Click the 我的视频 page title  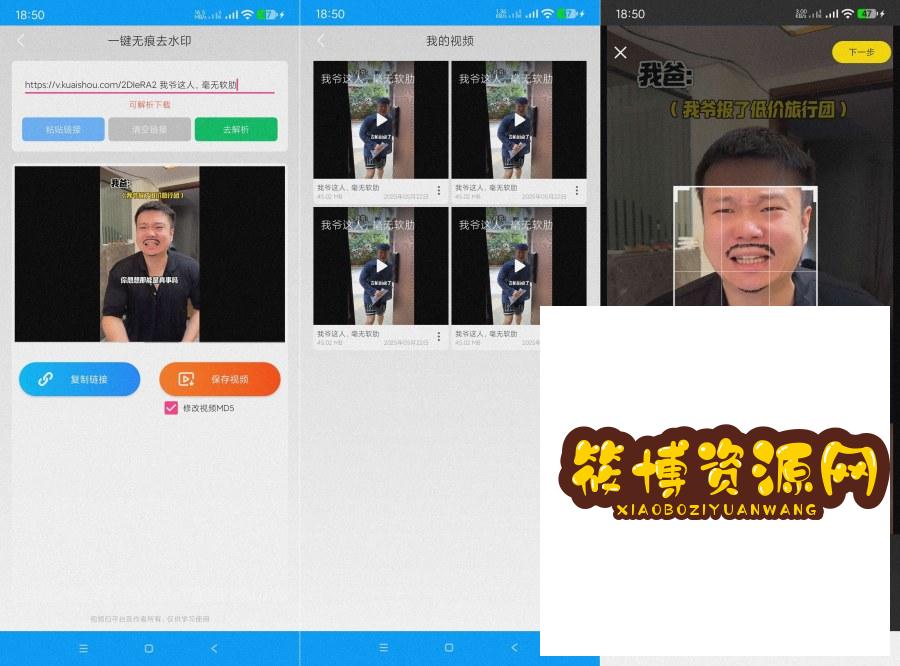pyautogui.click(x=450, y=41)
